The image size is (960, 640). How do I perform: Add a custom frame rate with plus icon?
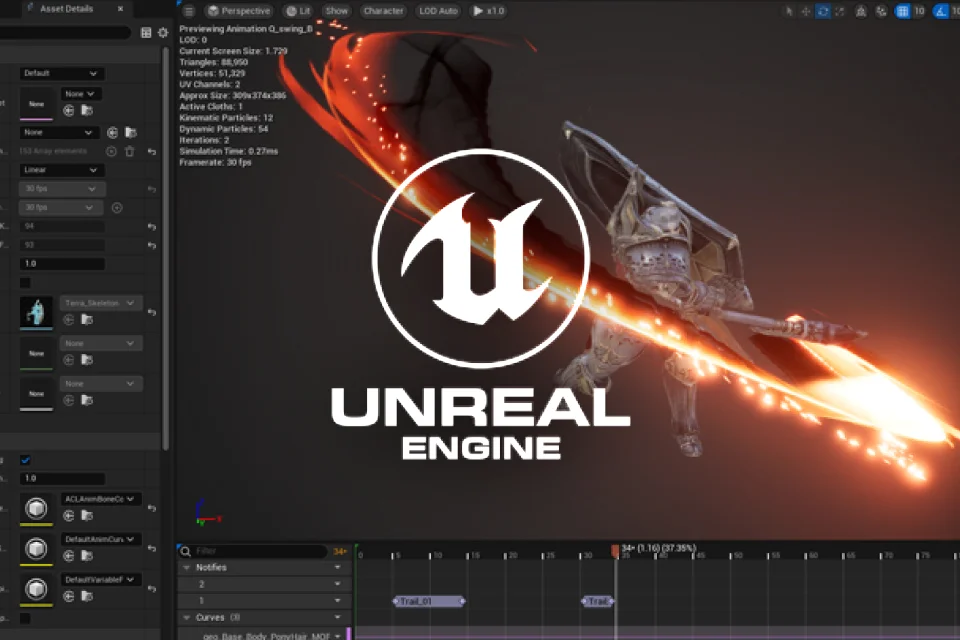[117, 208]
